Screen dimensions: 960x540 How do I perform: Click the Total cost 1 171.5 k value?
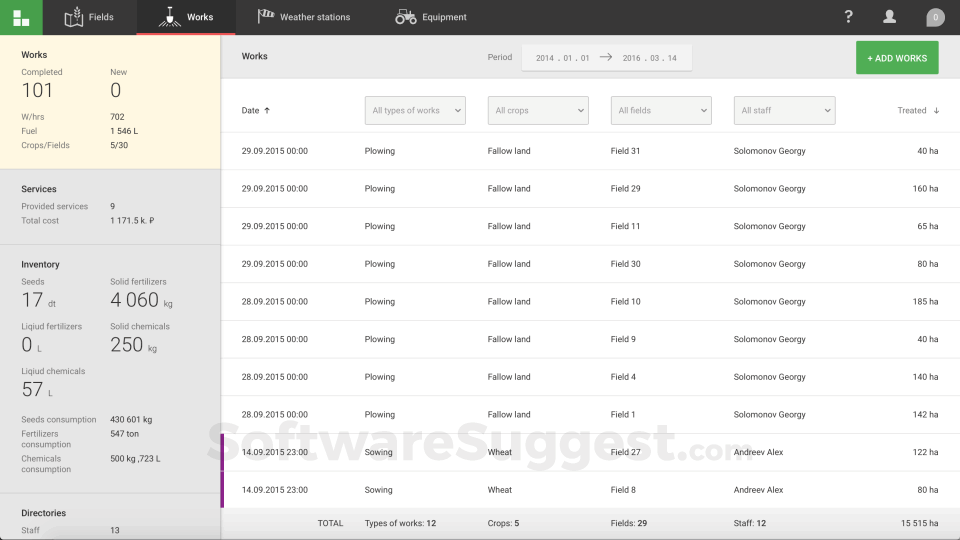(x=132, y=221)
